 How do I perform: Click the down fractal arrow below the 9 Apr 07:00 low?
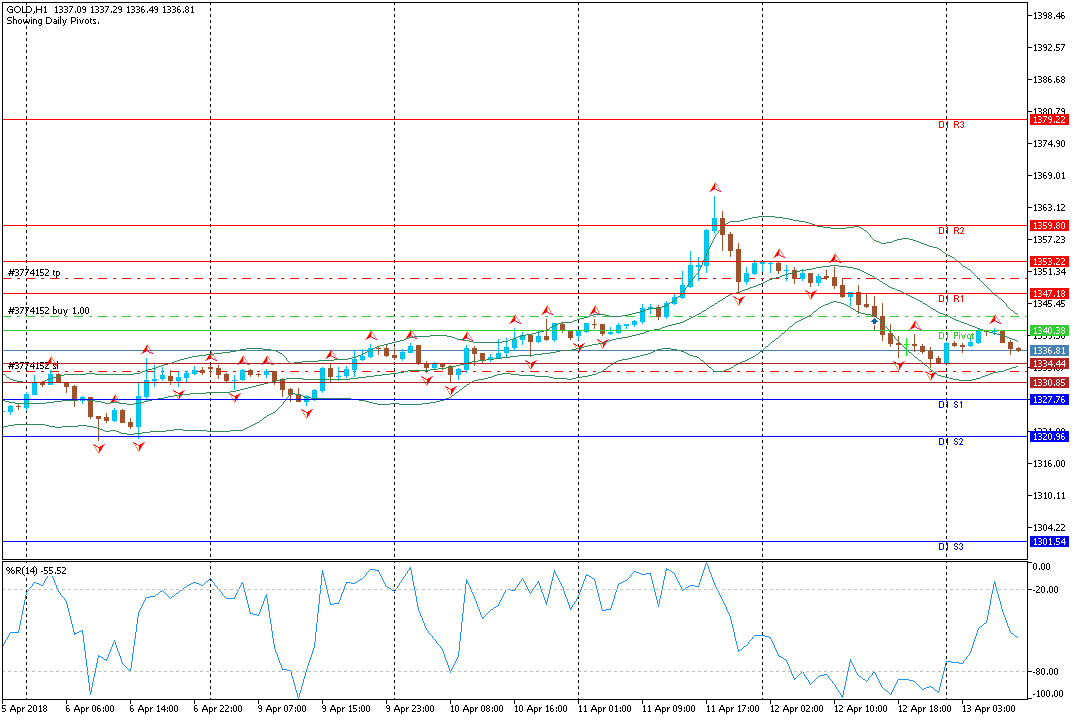tap(307, 413)
